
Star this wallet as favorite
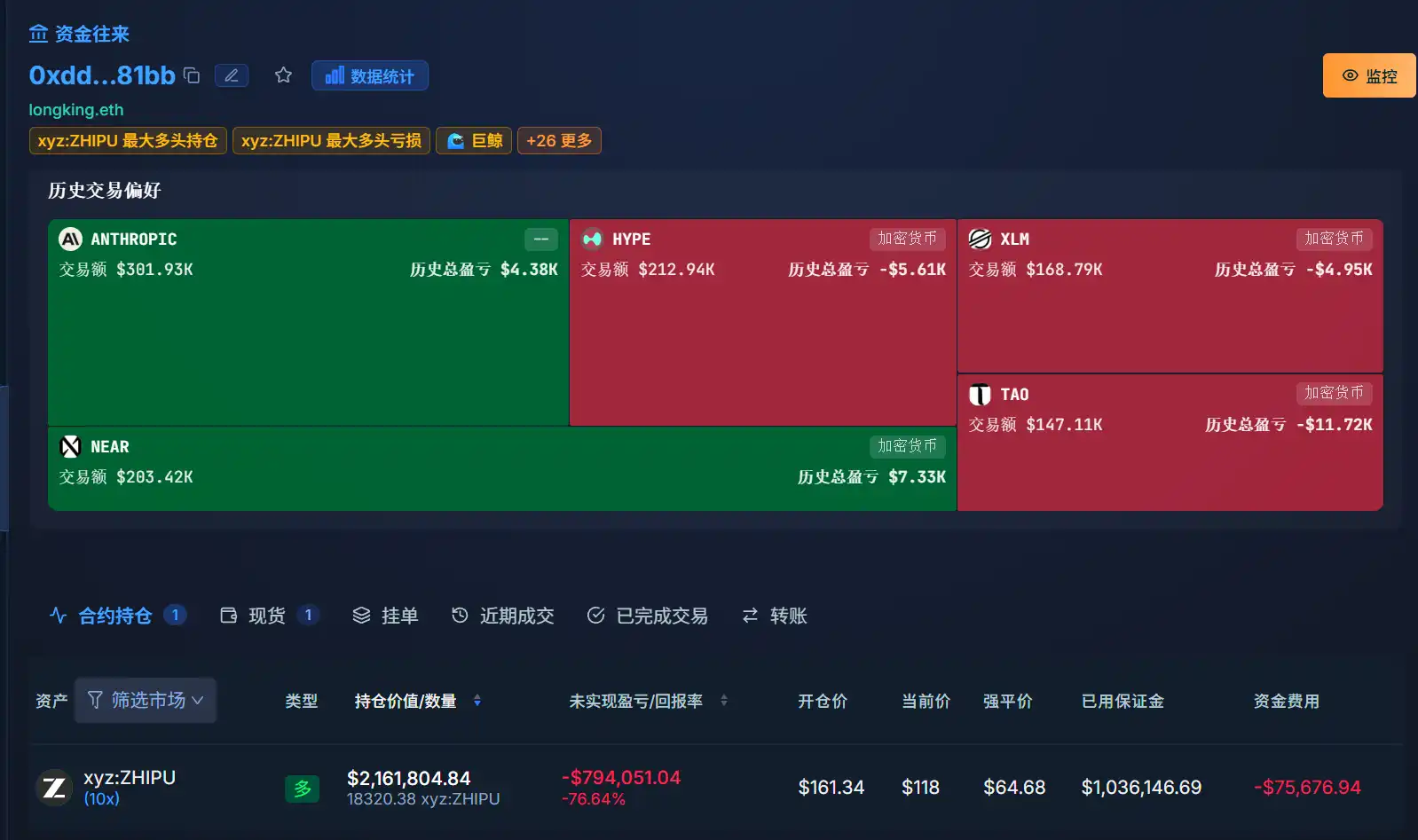click(283, 75)
